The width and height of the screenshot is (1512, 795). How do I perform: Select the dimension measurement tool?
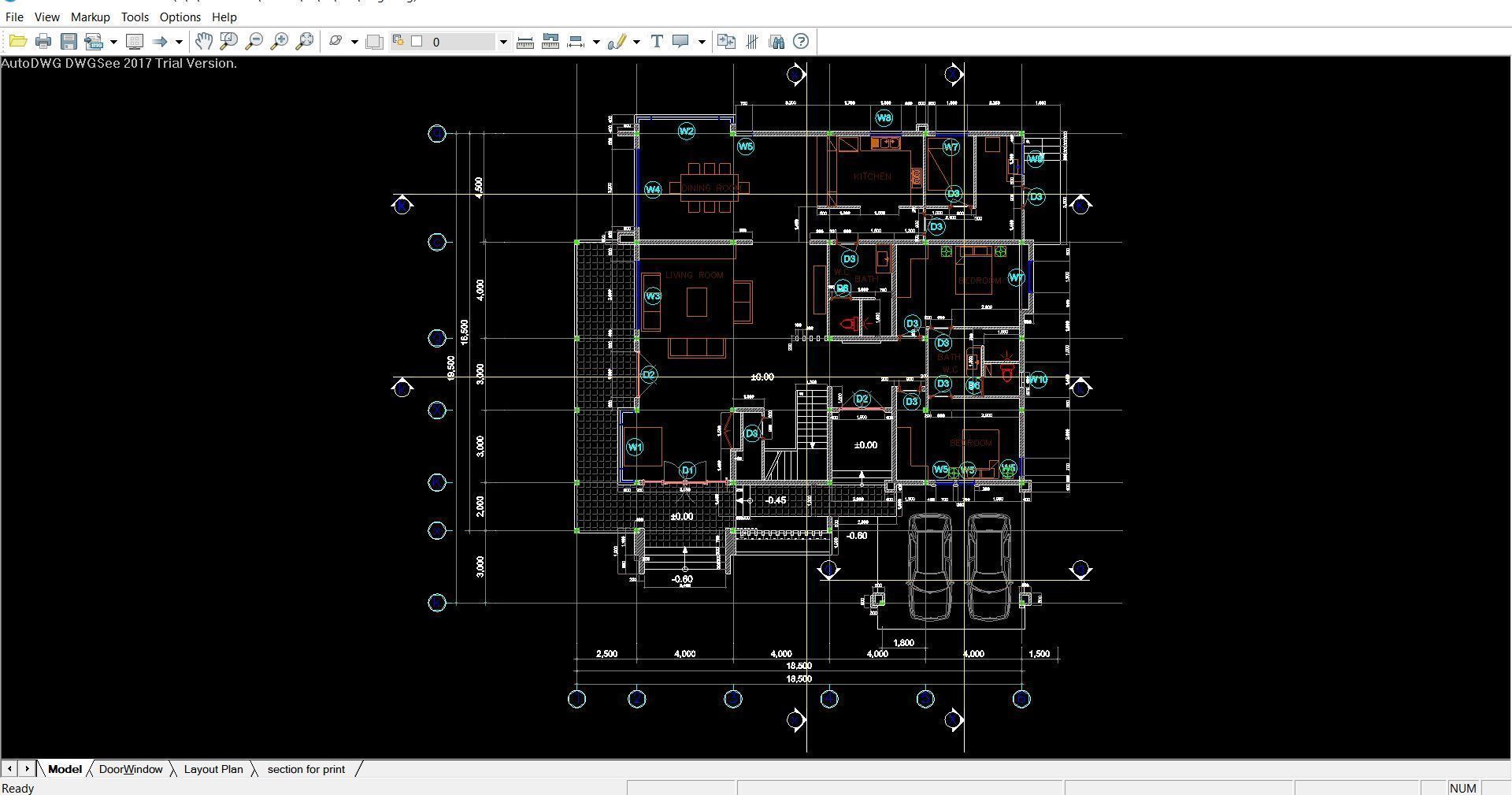pyautogui.click(x=576, y=42)
